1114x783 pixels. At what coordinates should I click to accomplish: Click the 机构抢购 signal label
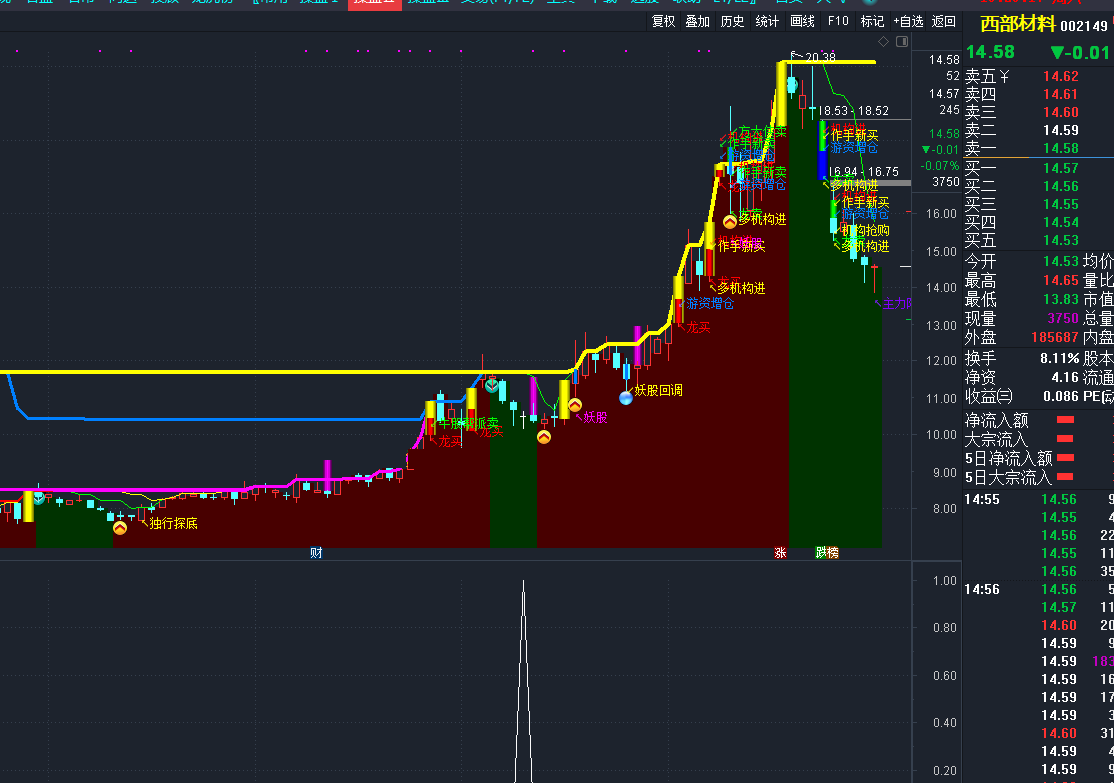point(865,230)
